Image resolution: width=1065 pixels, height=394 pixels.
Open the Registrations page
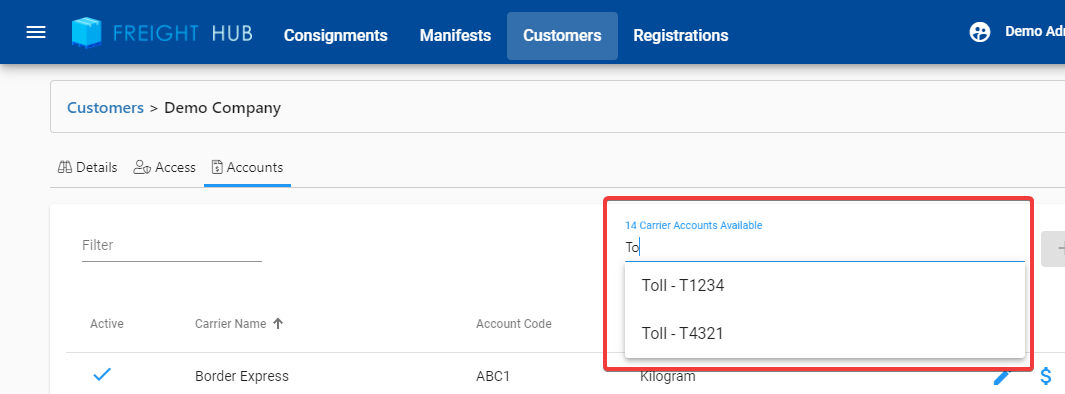pos(681,35)
